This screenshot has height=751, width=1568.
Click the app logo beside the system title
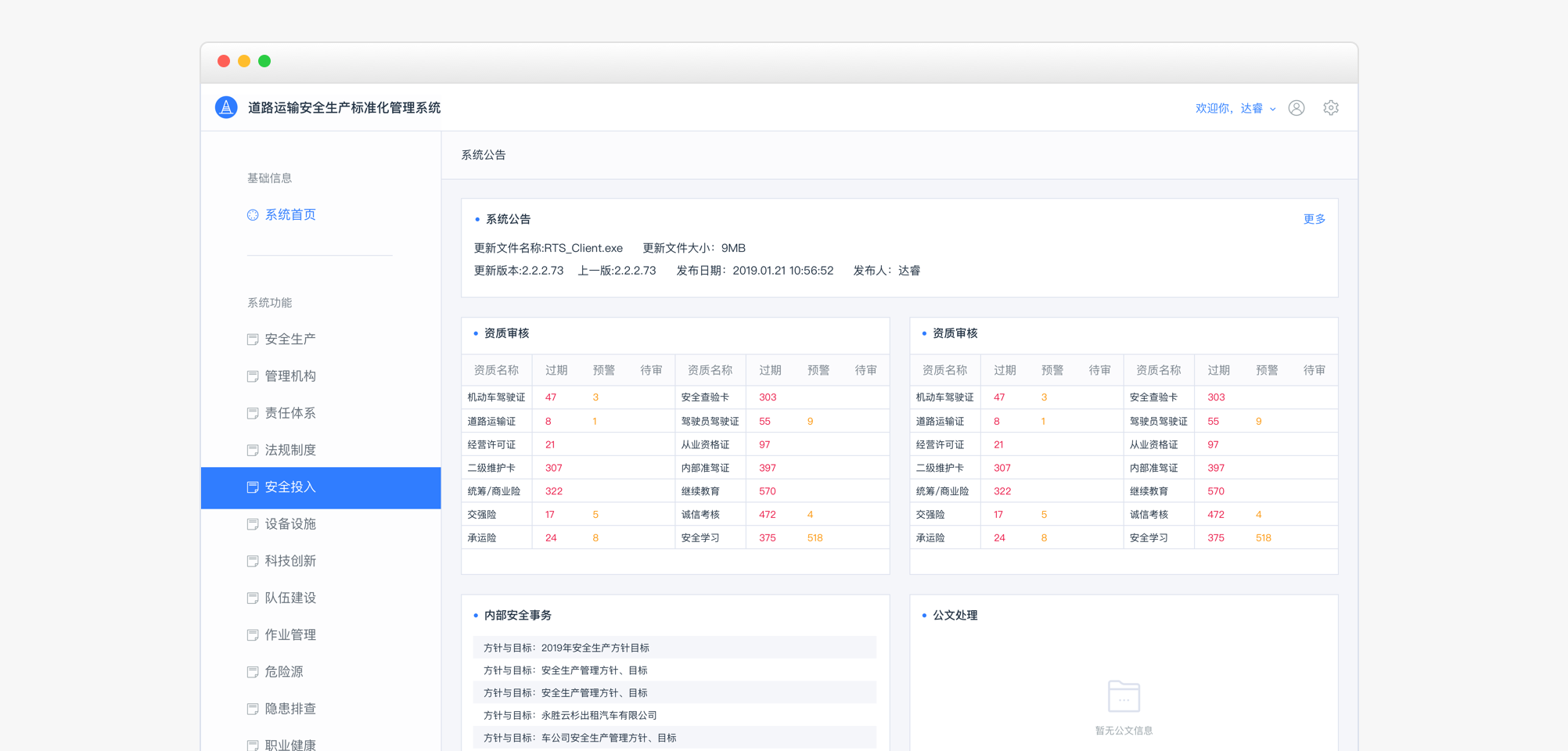click(x=225, y=107)
